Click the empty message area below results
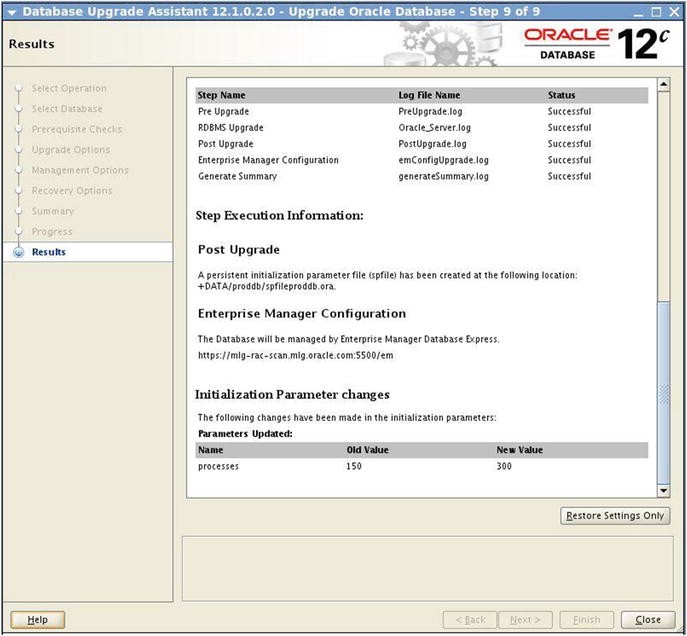The image size is (687, 636). [428, 569]
